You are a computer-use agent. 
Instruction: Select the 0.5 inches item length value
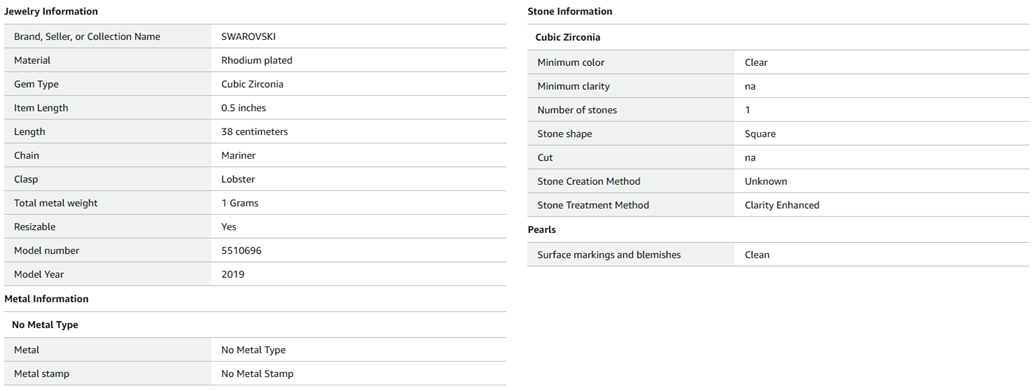[244, 108]
